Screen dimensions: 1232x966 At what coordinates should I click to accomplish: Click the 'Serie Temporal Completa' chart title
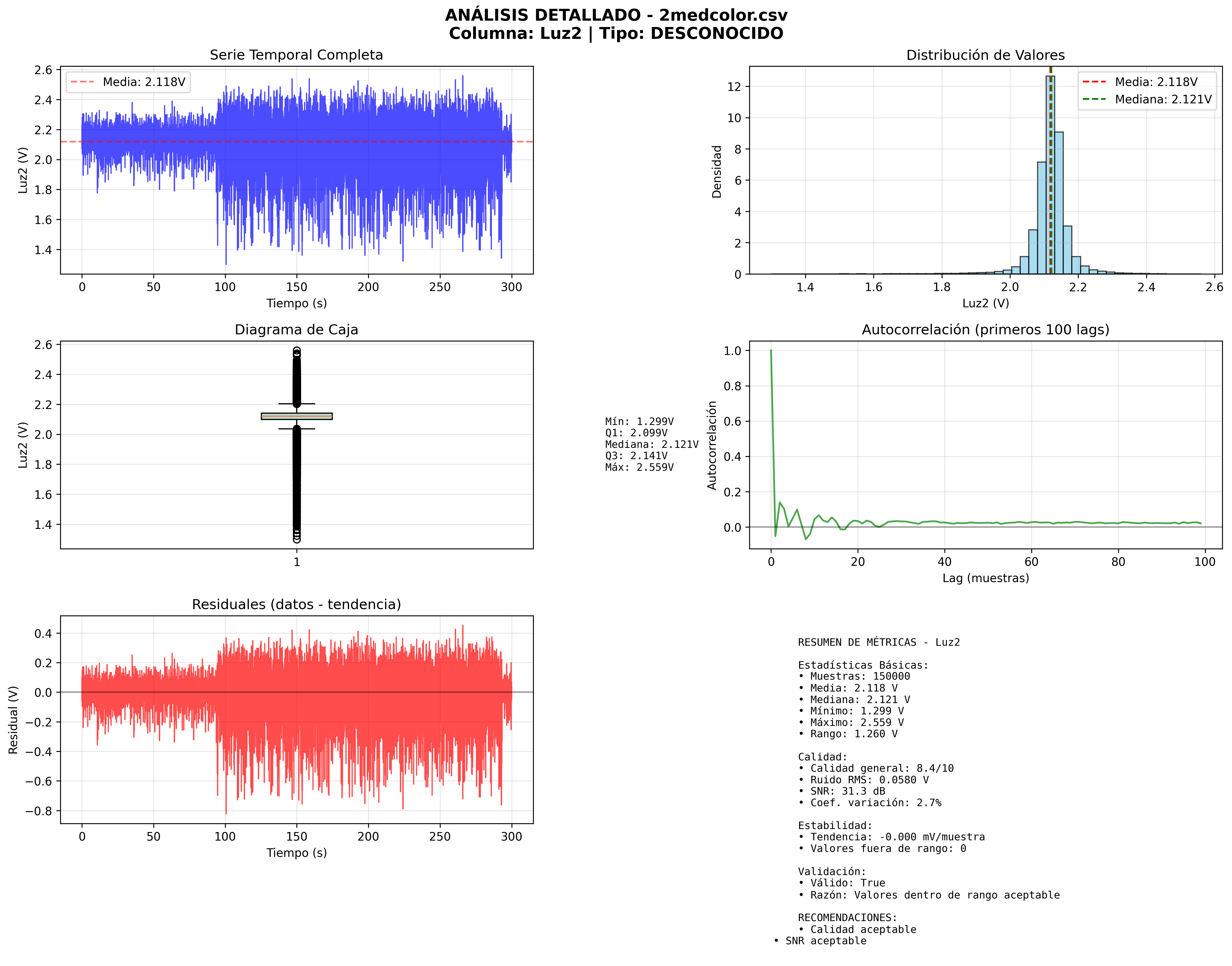point(296,55)
